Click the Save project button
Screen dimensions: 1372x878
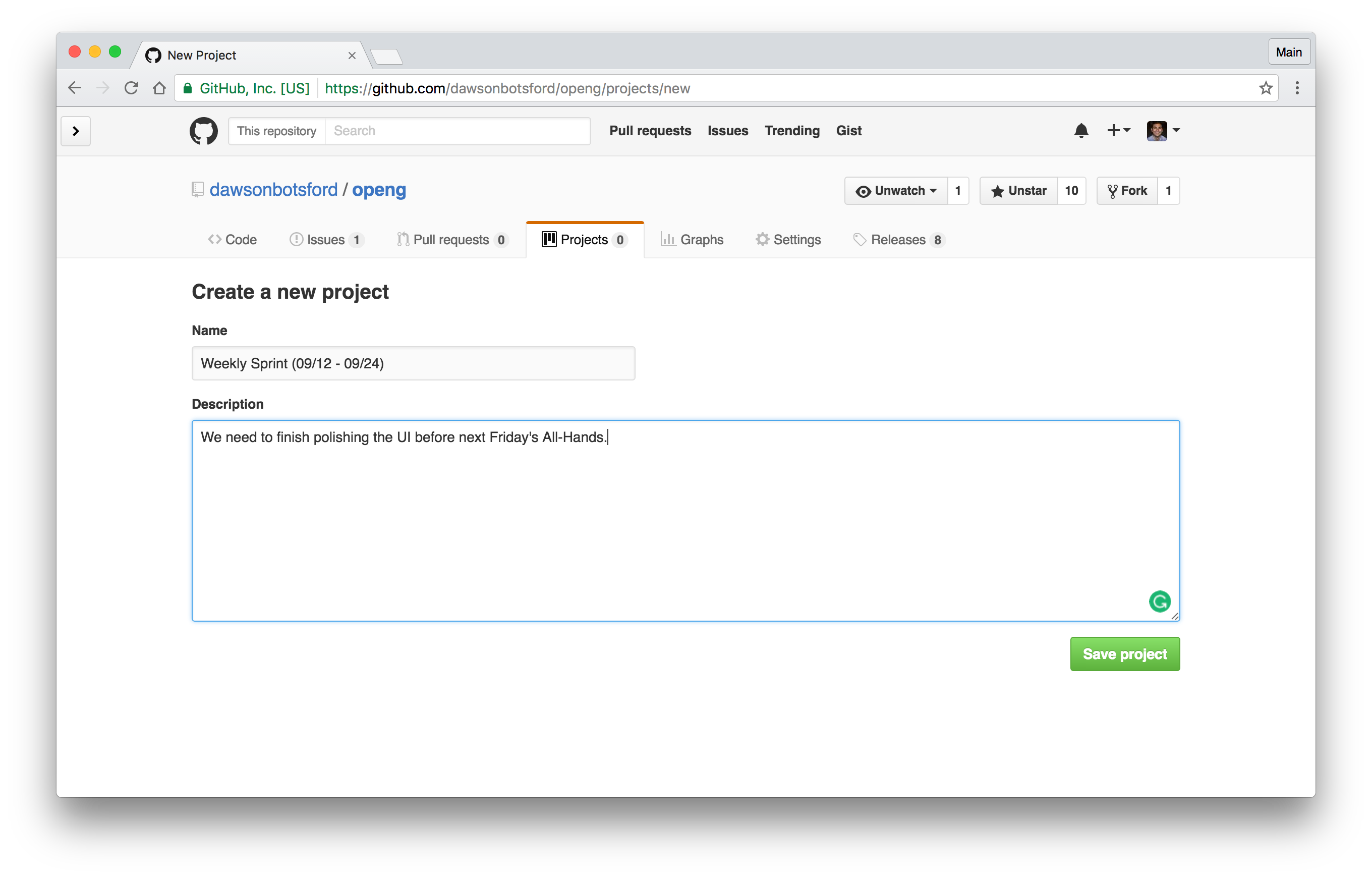[1124, 653]
